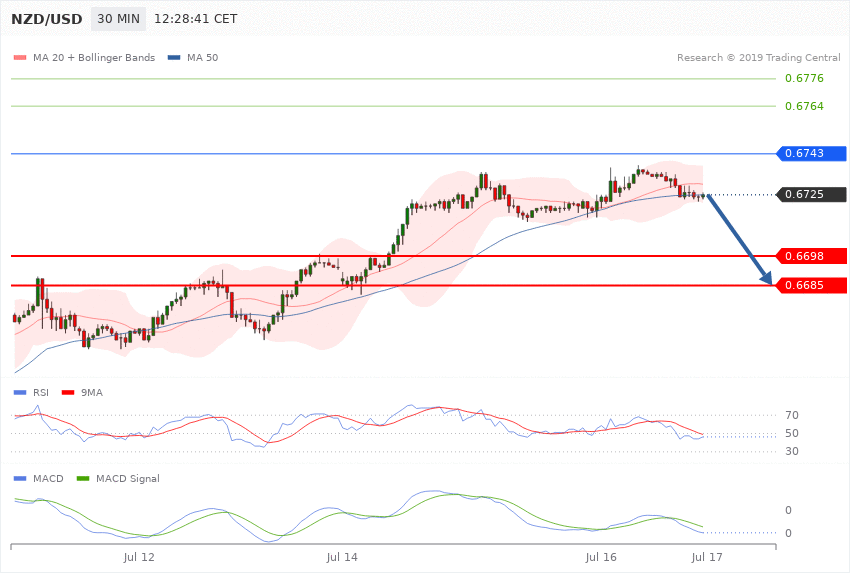The height and width of the screenshot is (576, 850).
Task: Click the Jul 14 date axis label
Action: point(342,557)
